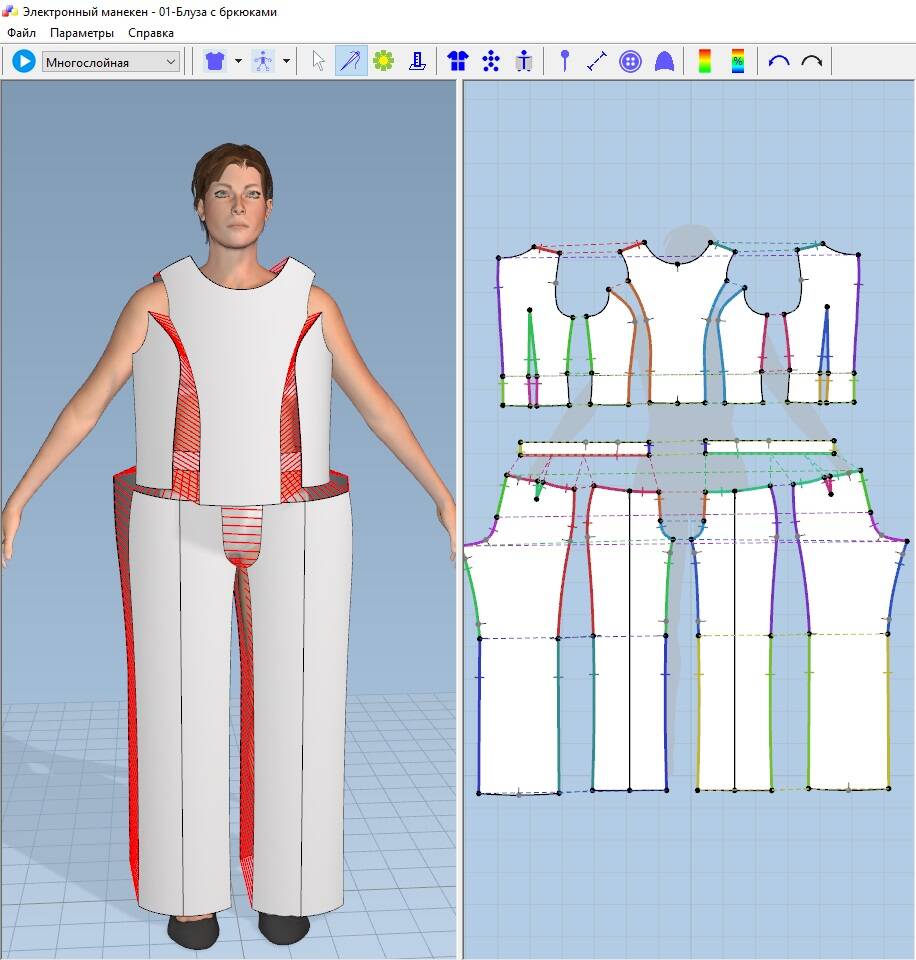Click the red-to-green gradient color map
This screenshot has width=916, height=960.
[705, 62]
